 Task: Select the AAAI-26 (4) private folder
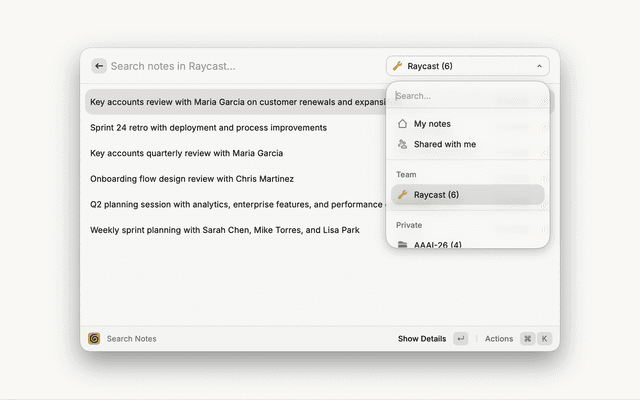(x=437, y=244)
